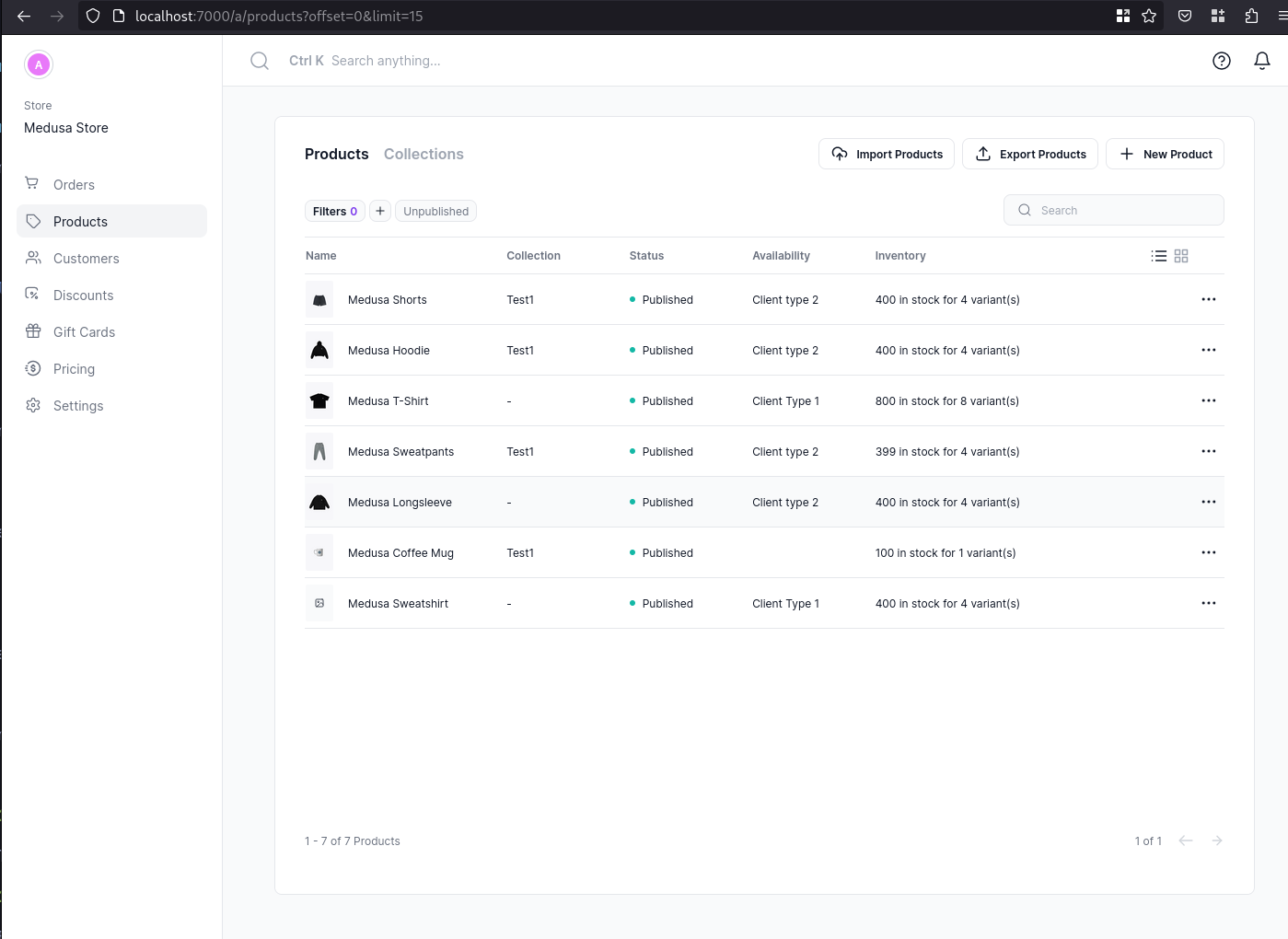The width and height of the screenshot is (1288, 939).
Task: Open the Orders section from sidebar
Action: click(74, 184)
